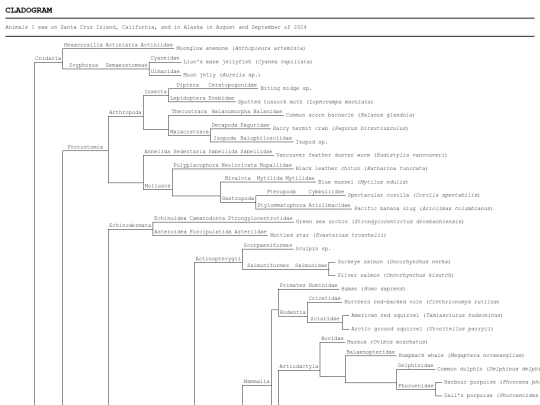The image size is (540, 405).
Task: Click the CLADOGRAM heading
Action: pyautogui.click(x=29, y=10)
